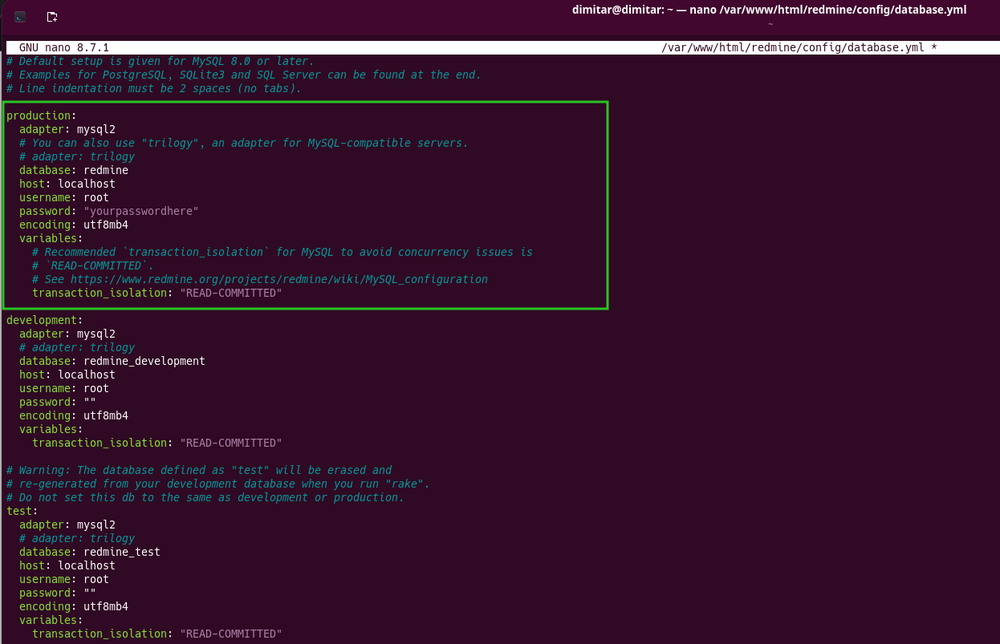
Task: Click the window title showing nano database.yml
Action: 768,10
